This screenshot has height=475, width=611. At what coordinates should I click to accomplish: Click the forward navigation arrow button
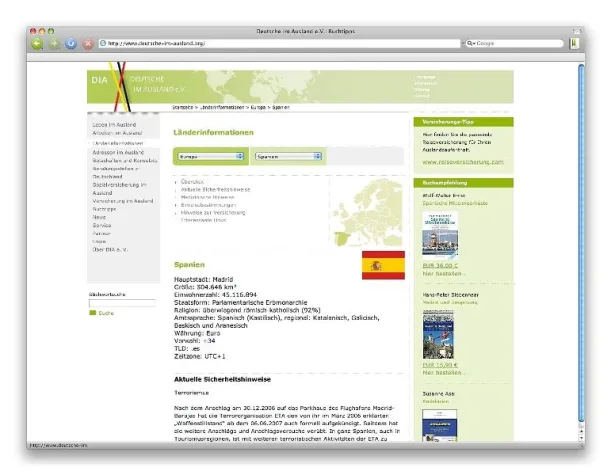(54, 44)
